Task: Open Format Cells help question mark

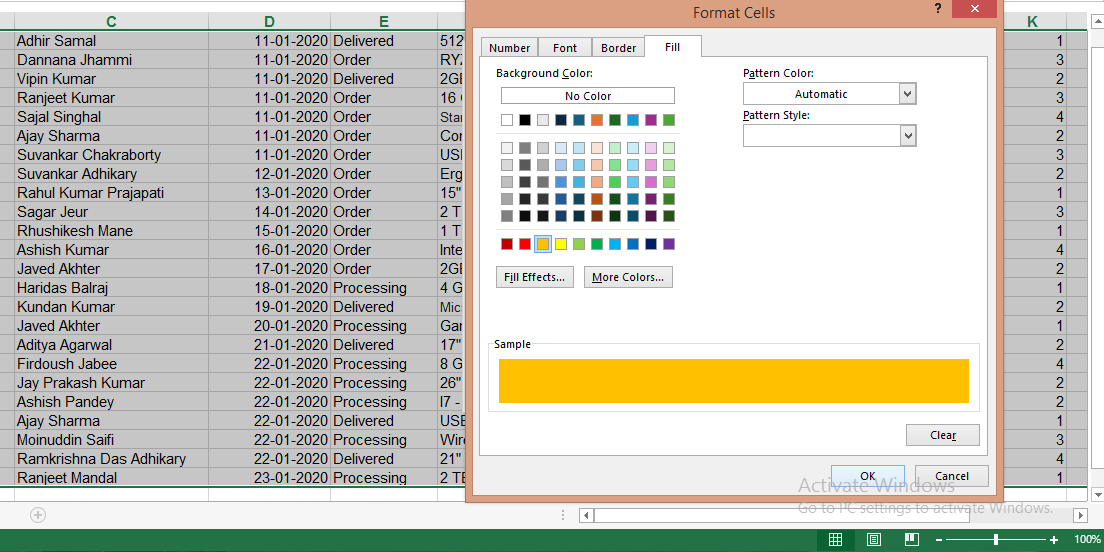Action: coord(938,8)
